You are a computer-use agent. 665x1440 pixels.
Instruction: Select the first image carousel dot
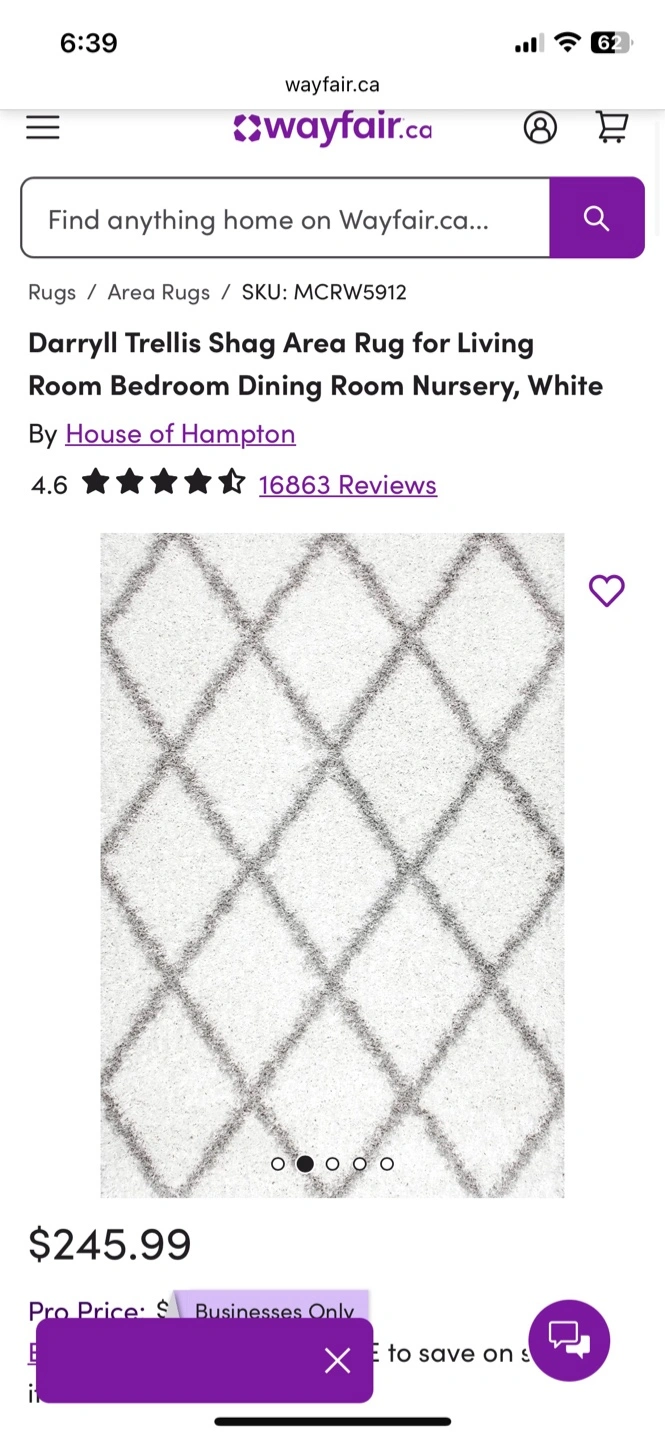pyautogui.click(x=278, y=1164)
